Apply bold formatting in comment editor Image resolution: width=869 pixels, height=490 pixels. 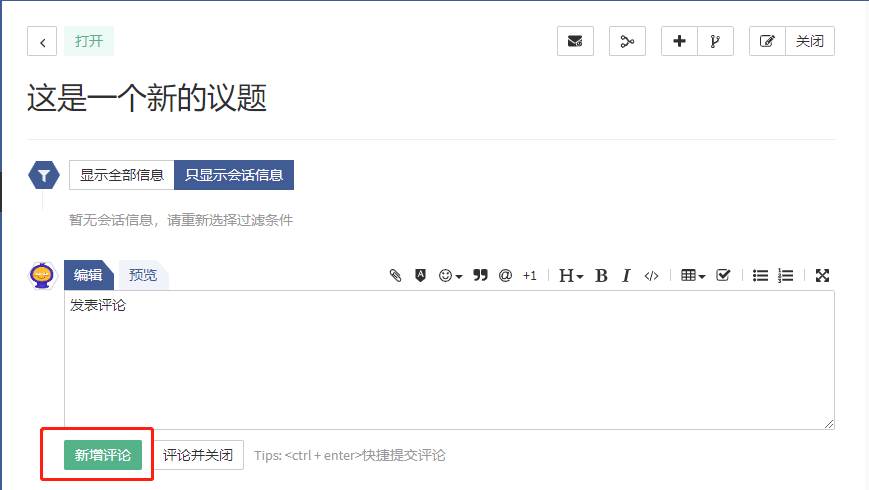(601, 276)
